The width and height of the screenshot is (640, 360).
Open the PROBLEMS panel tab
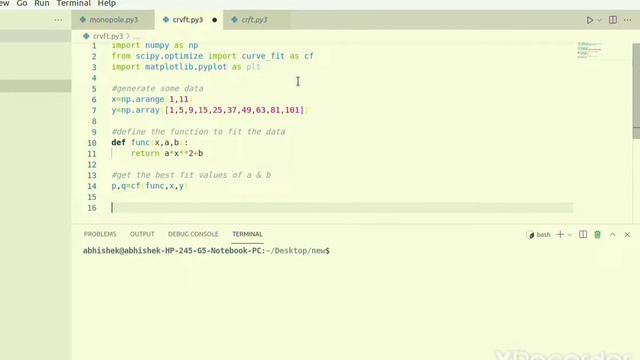coord(100,234)
